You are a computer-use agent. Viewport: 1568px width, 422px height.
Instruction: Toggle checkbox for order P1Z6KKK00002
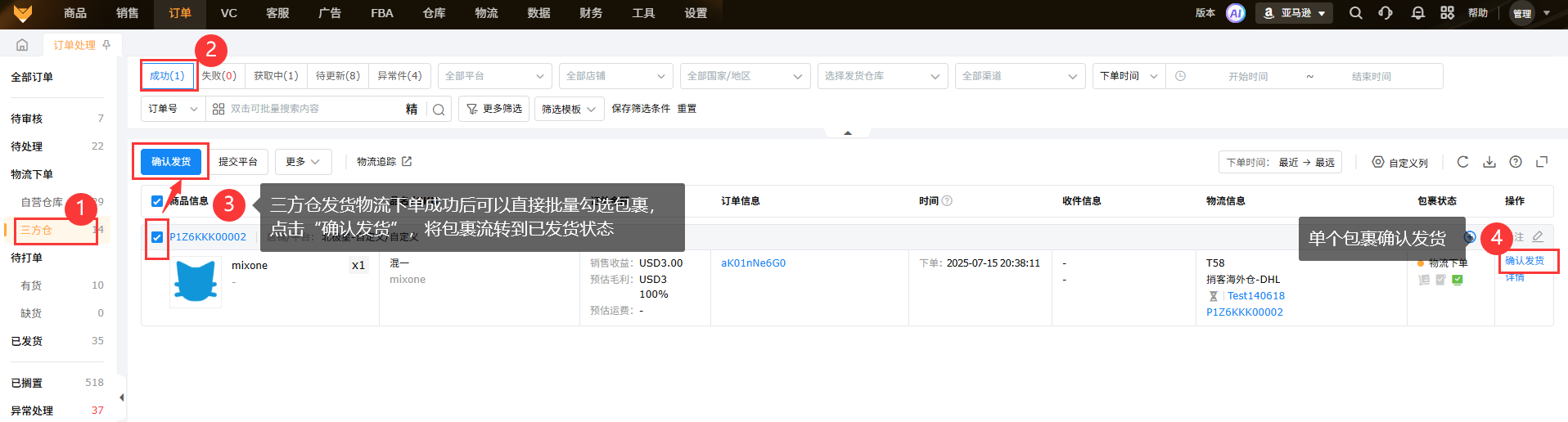coord(157,237)
